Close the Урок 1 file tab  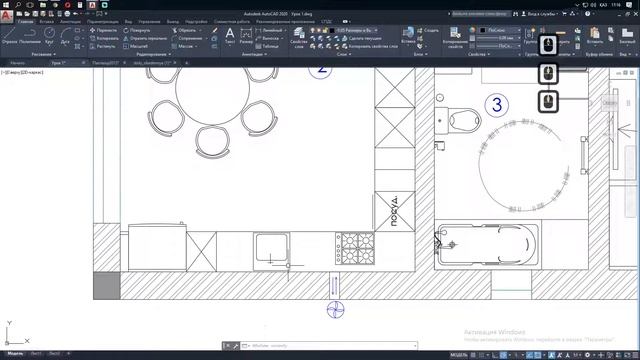[x=84, y=63]
